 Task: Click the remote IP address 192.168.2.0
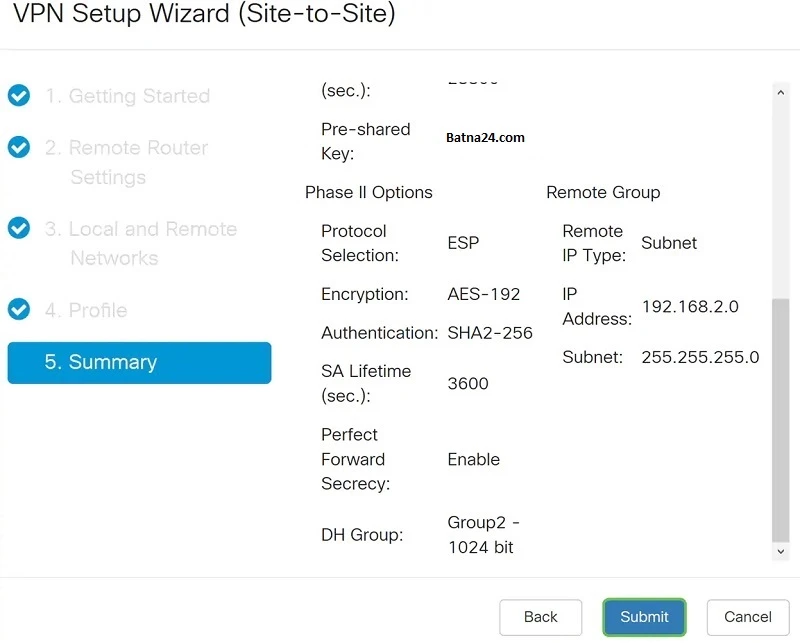(x=690, y=307)
